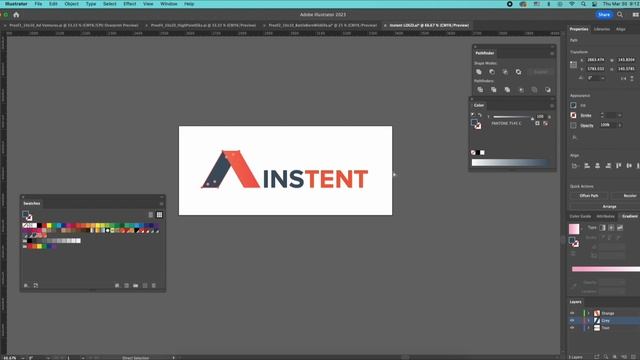Viewport: 640px width, 360px height.
Task: Select the Radial Gradient type icon
Action: (611, 228)
